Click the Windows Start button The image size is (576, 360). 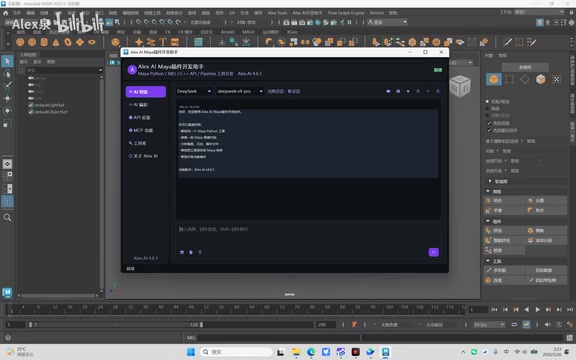click(x=191, y=352)
